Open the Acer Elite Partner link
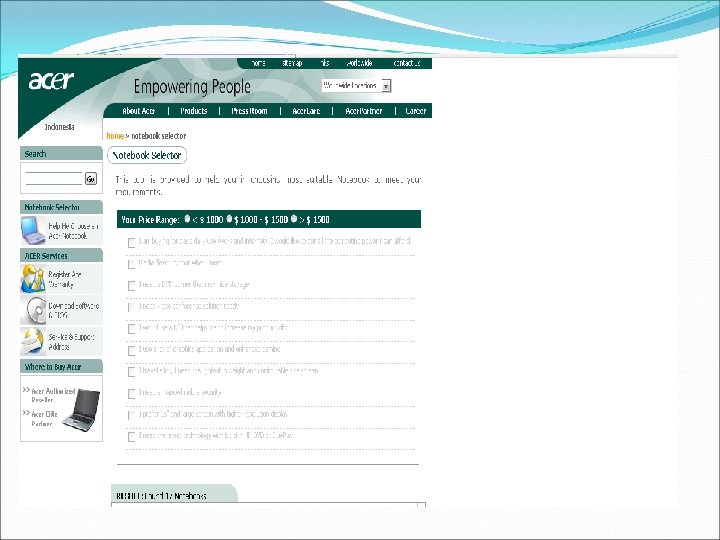The width and height of the screenshot is (720, 540). pos(44,419)
